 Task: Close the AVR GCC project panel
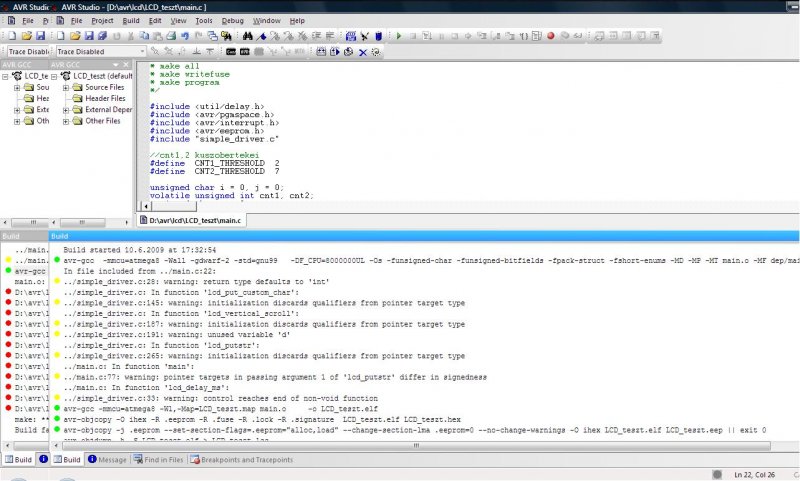pyautogui.click(x=126, y=65)
